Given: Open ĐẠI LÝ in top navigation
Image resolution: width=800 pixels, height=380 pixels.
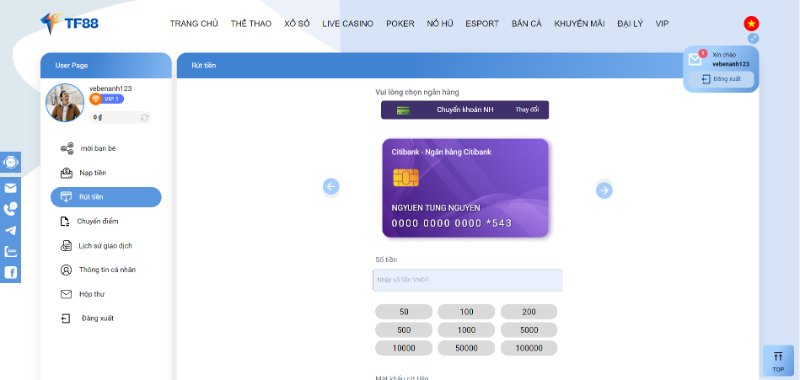Looking at the screenshot, I should tap(630, 23).
